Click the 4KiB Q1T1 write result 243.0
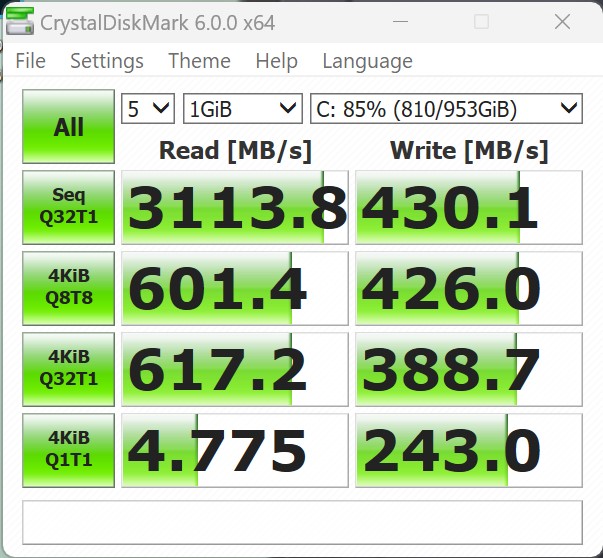603x558 pixels. coord(468,450)
